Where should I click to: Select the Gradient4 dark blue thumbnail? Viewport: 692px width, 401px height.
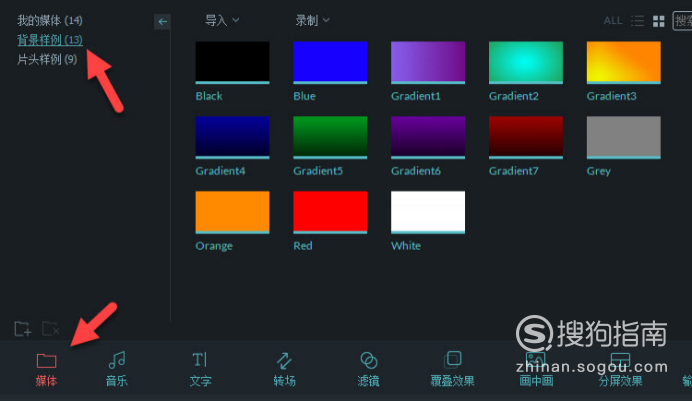coord(232,137)
